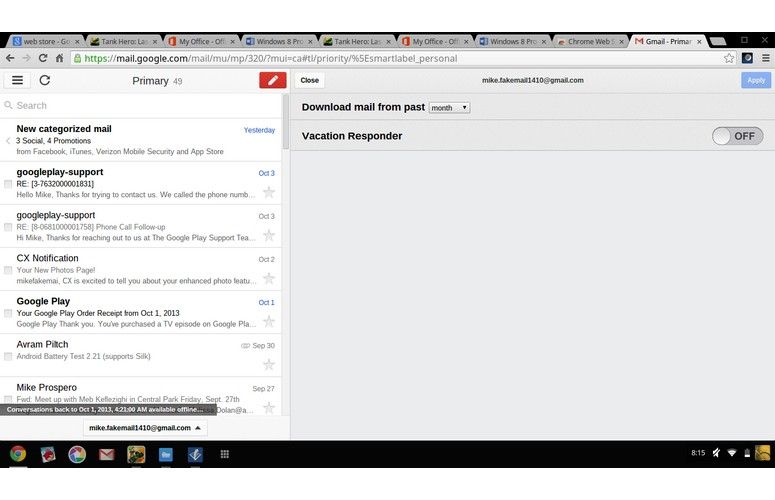Tick the Avram Piltch email checkbox
This screenshot has width=775, height=500.
[x=8, y=356]
